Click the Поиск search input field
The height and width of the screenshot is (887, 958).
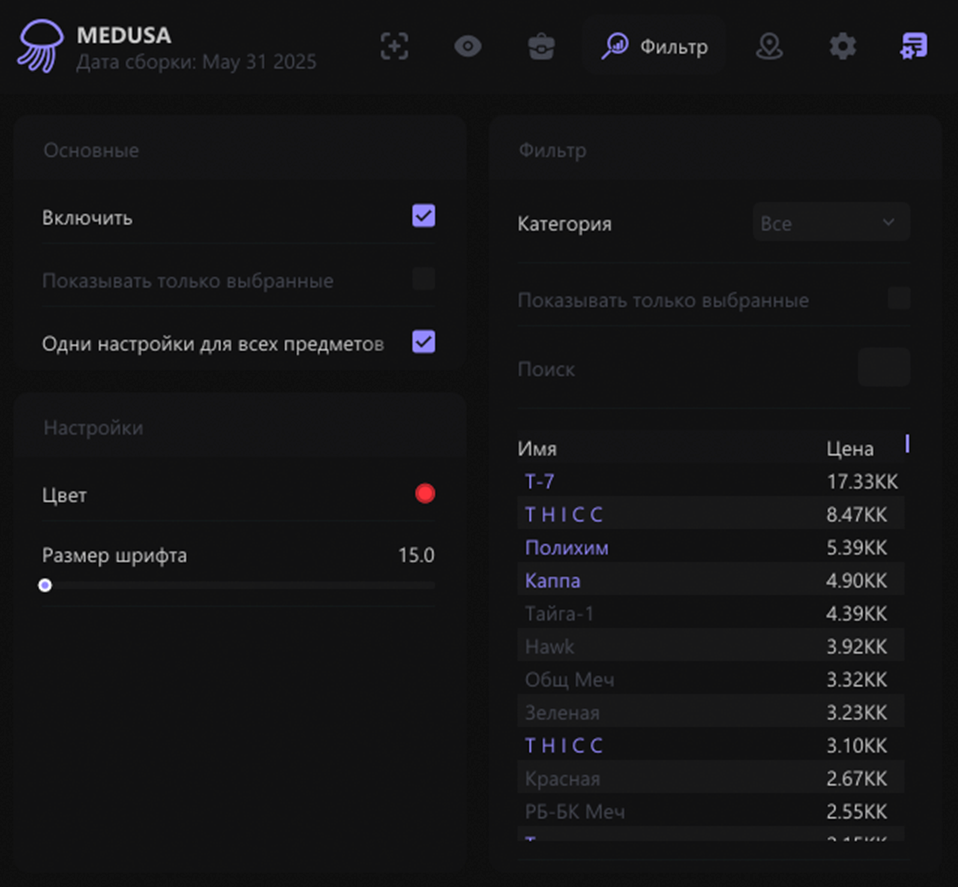coord(883,368)
